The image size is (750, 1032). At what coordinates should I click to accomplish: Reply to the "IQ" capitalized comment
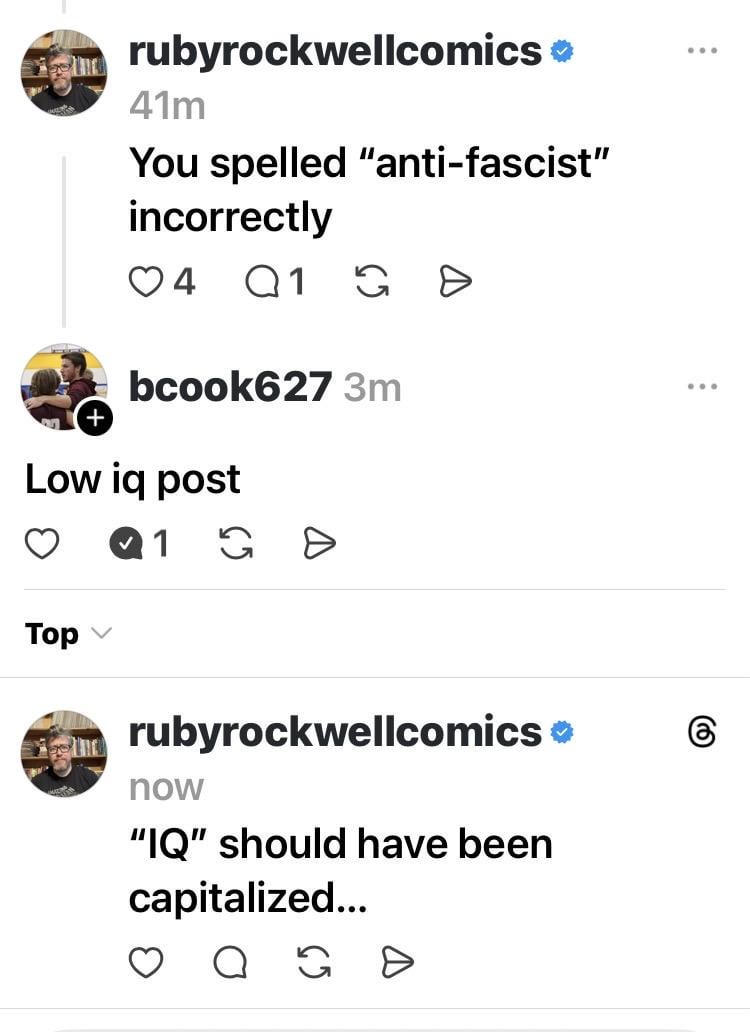(x=230, y=962)
